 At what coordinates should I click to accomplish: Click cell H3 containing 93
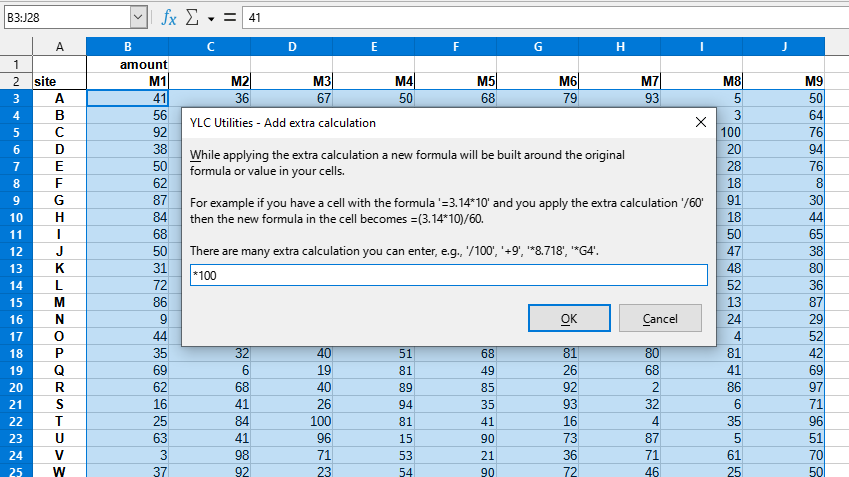pyautogui.click(x=620, y=98)
